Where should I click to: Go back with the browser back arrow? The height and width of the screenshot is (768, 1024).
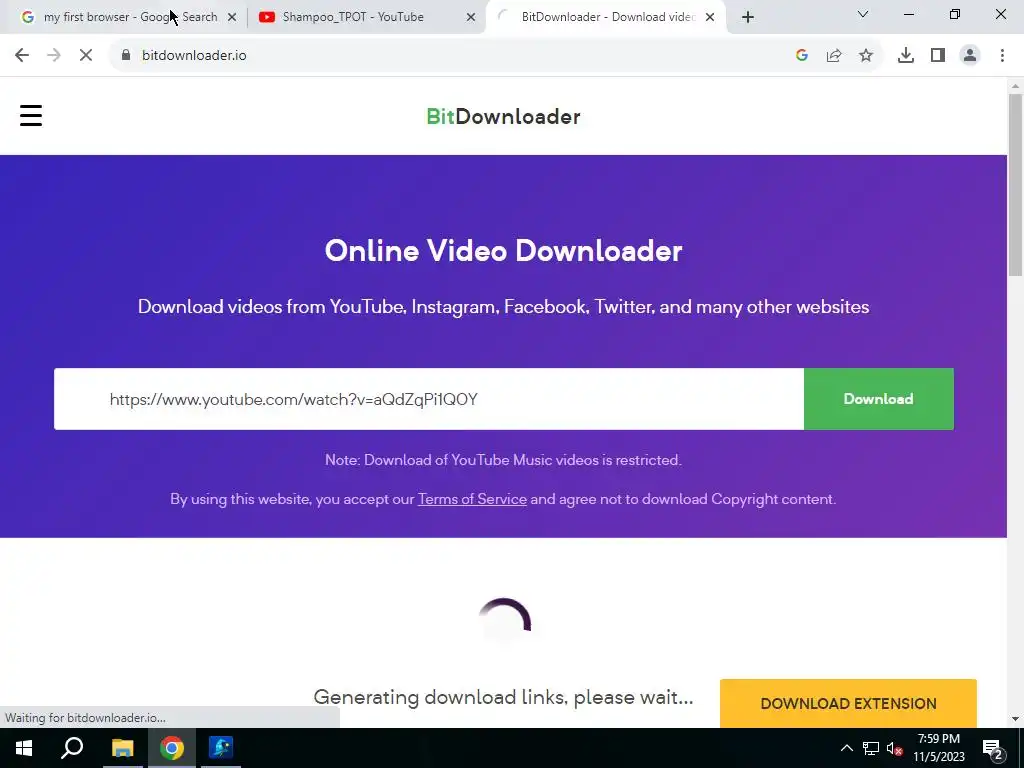tap(22, 56)
